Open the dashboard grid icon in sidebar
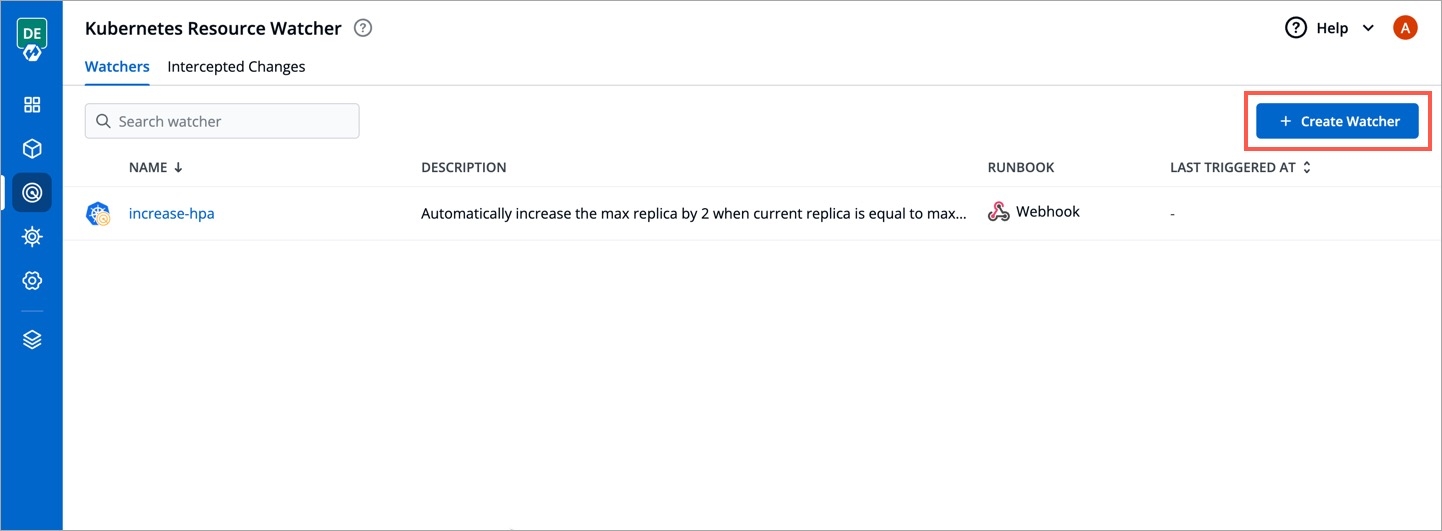1442x531 pixels. [x=32, y=105]
